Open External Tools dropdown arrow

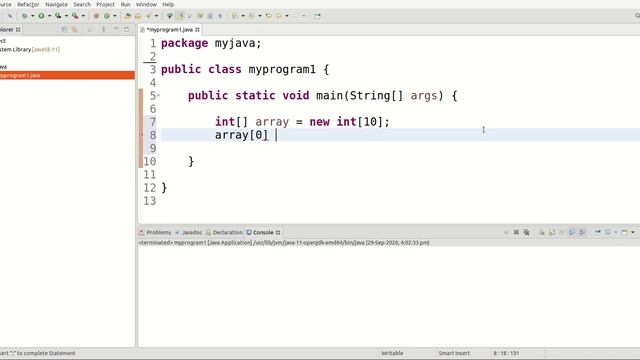click(83, 16)
